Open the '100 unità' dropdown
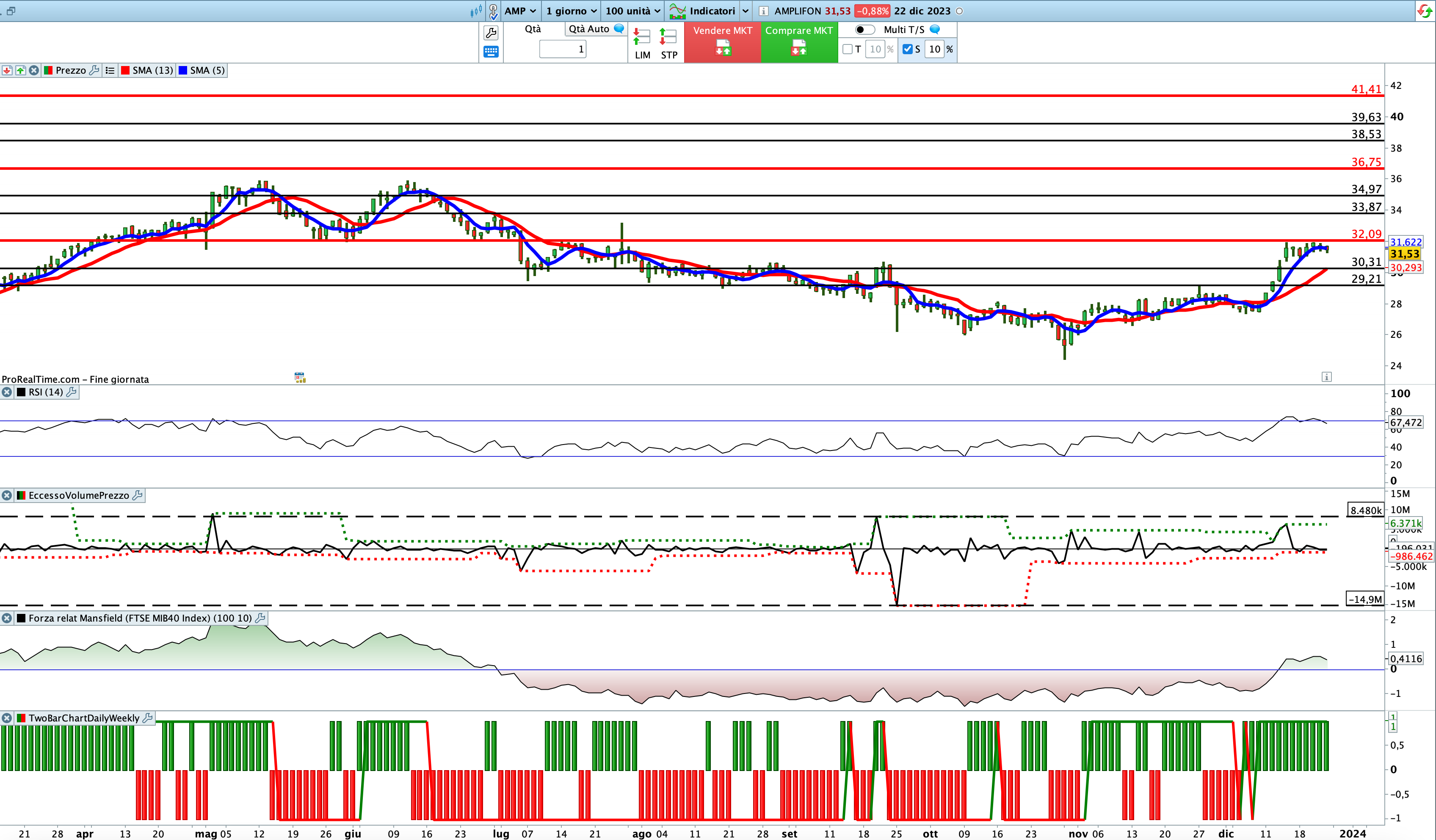 tap(632, 11)
